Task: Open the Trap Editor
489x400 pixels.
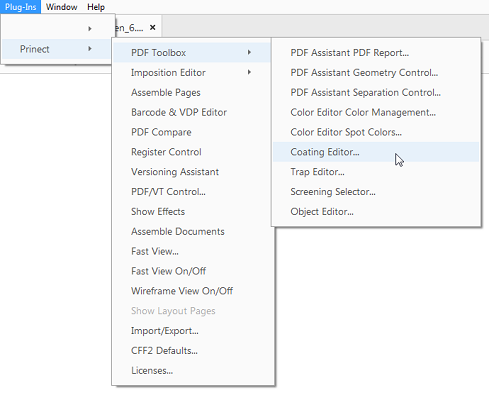Action: 376,172
